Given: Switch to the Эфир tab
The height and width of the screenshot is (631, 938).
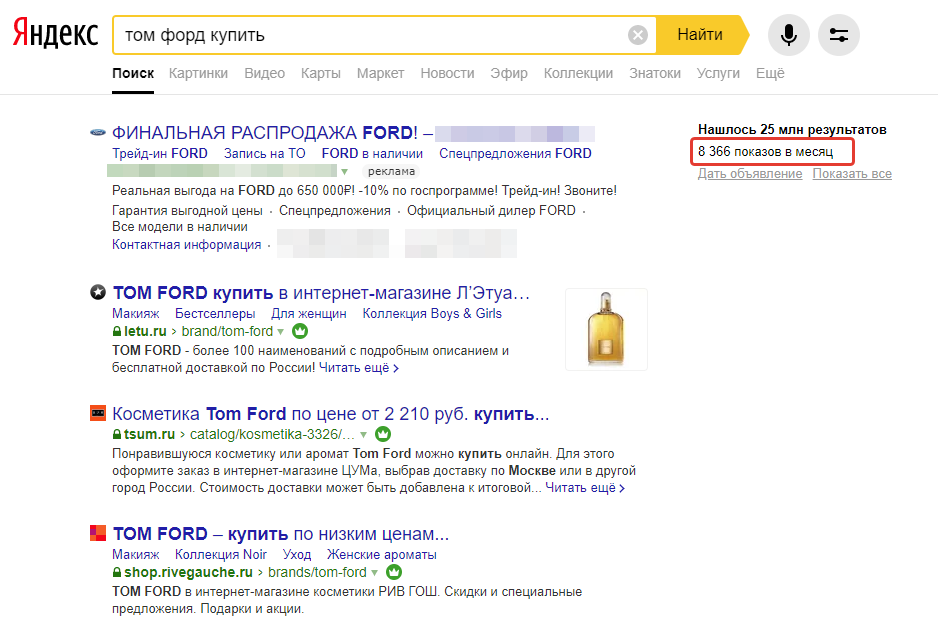Looking at the screenshot, I should click(x=509, y=73).
